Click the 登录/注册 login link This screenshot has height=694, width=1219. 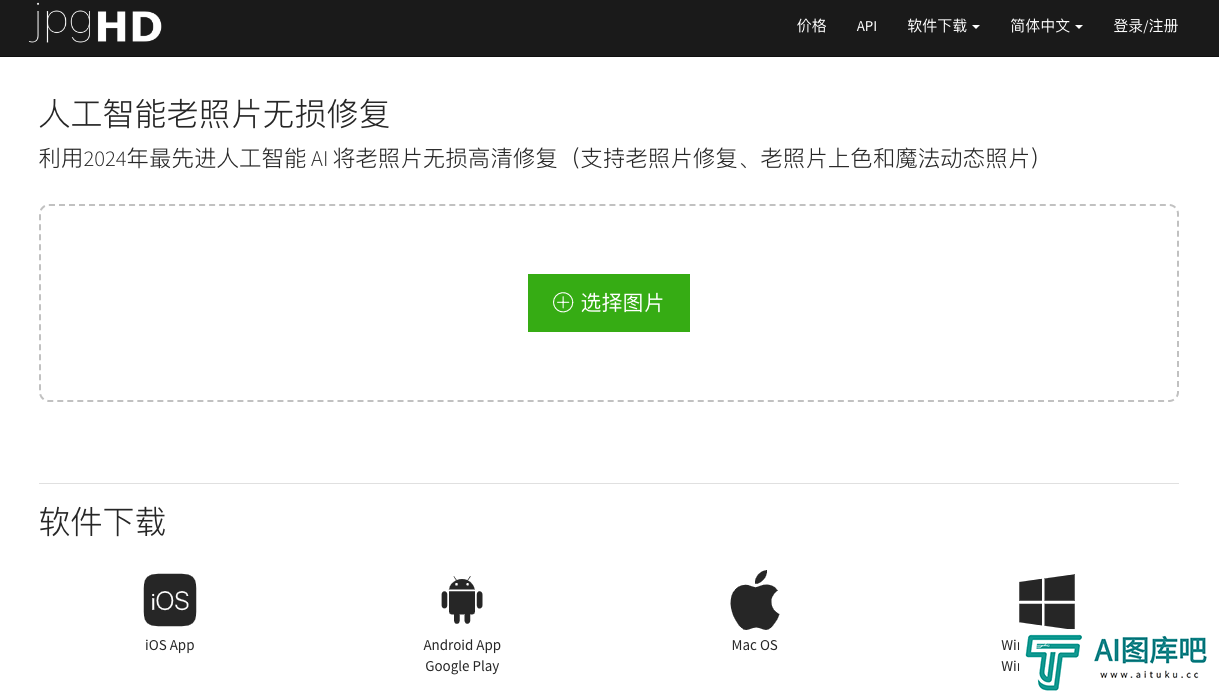pos(1145,26)
